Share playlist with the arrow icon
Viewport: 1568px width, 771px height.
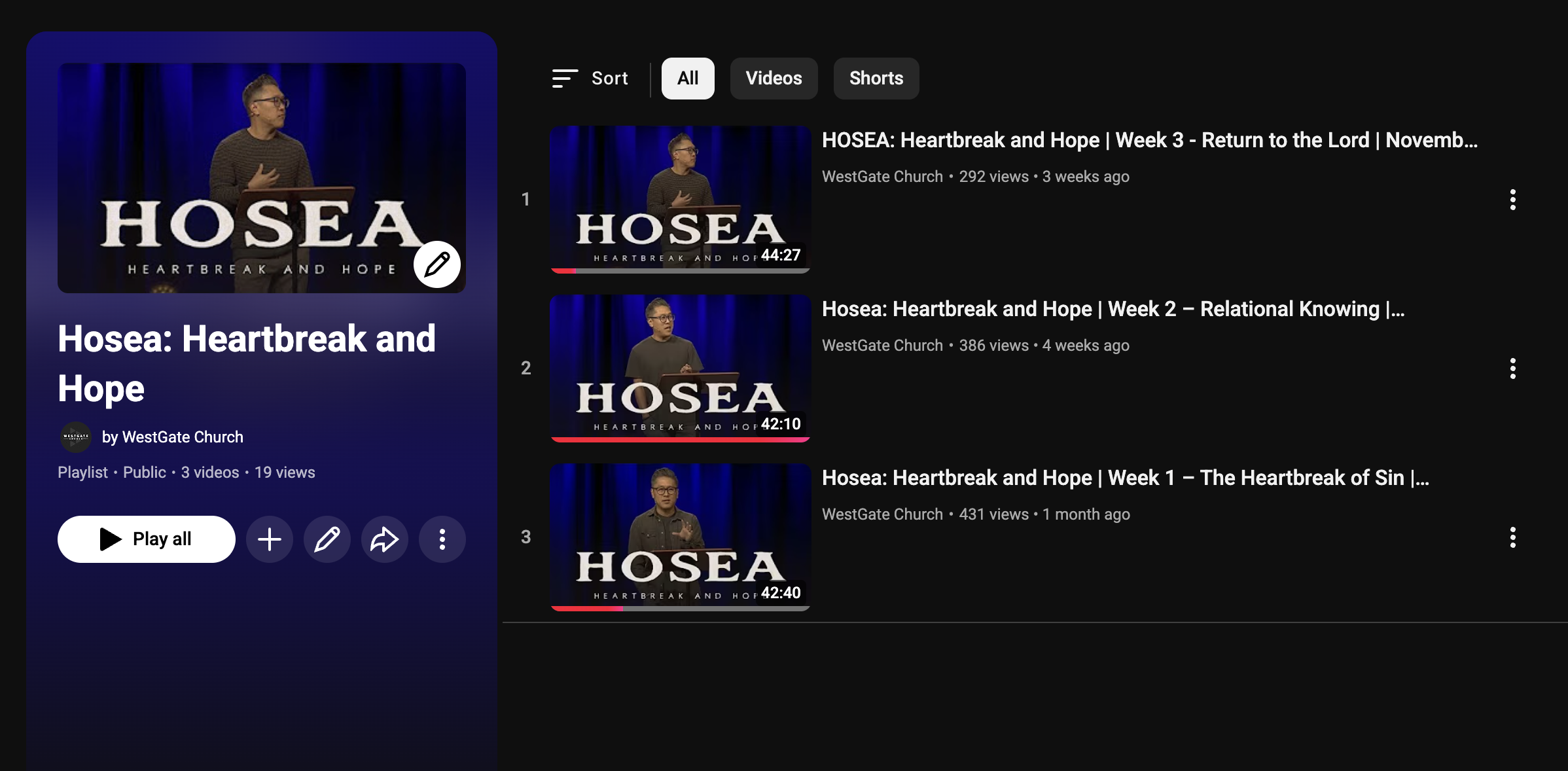[x=385, y=539]
